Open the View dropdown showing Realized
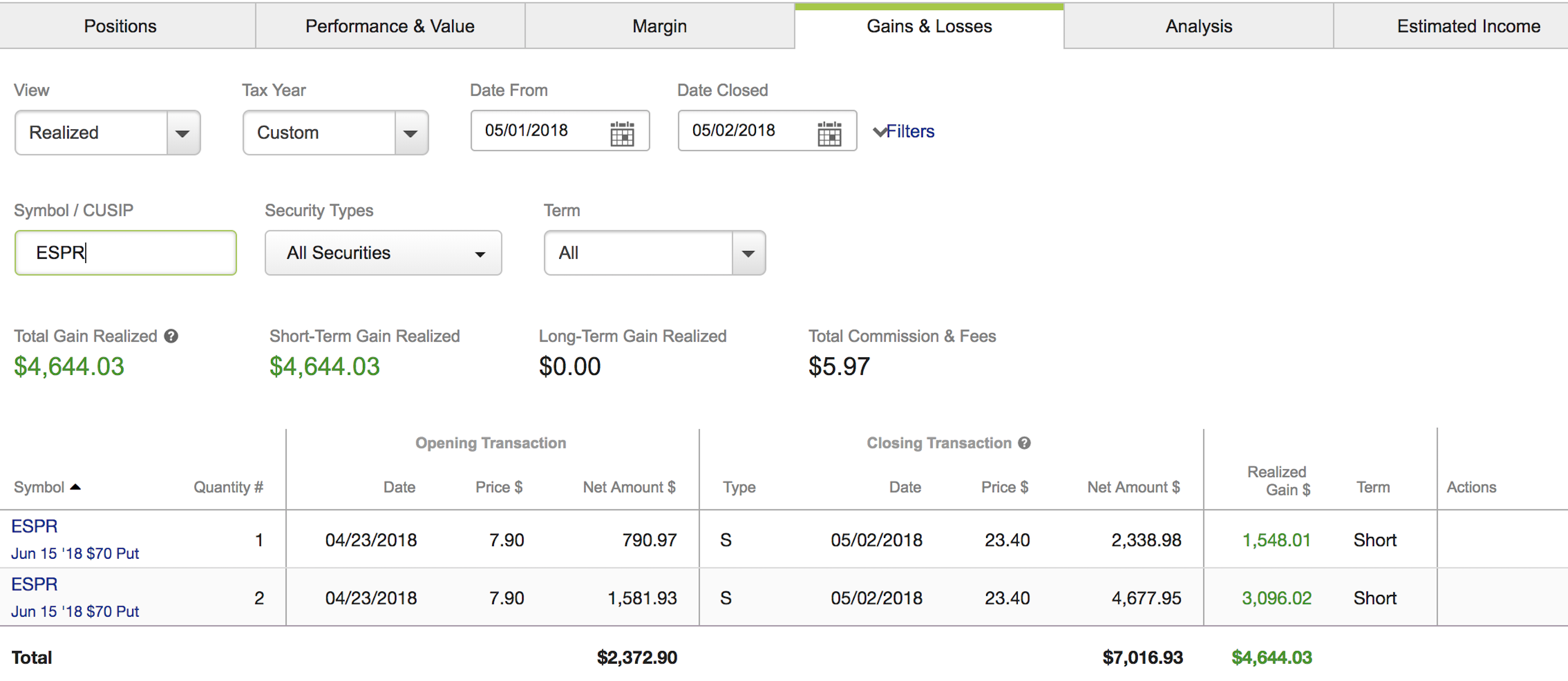The height and width of the screenshot is (681, 1568). [108, 133]
